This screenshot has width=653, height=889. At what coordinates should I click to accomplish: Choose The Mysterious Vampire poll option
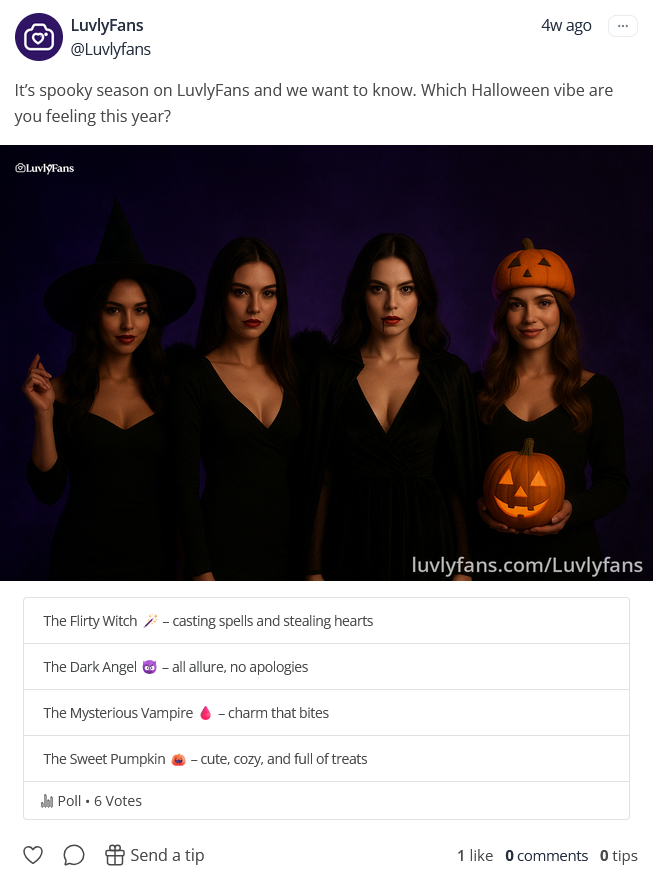point(326,713)
